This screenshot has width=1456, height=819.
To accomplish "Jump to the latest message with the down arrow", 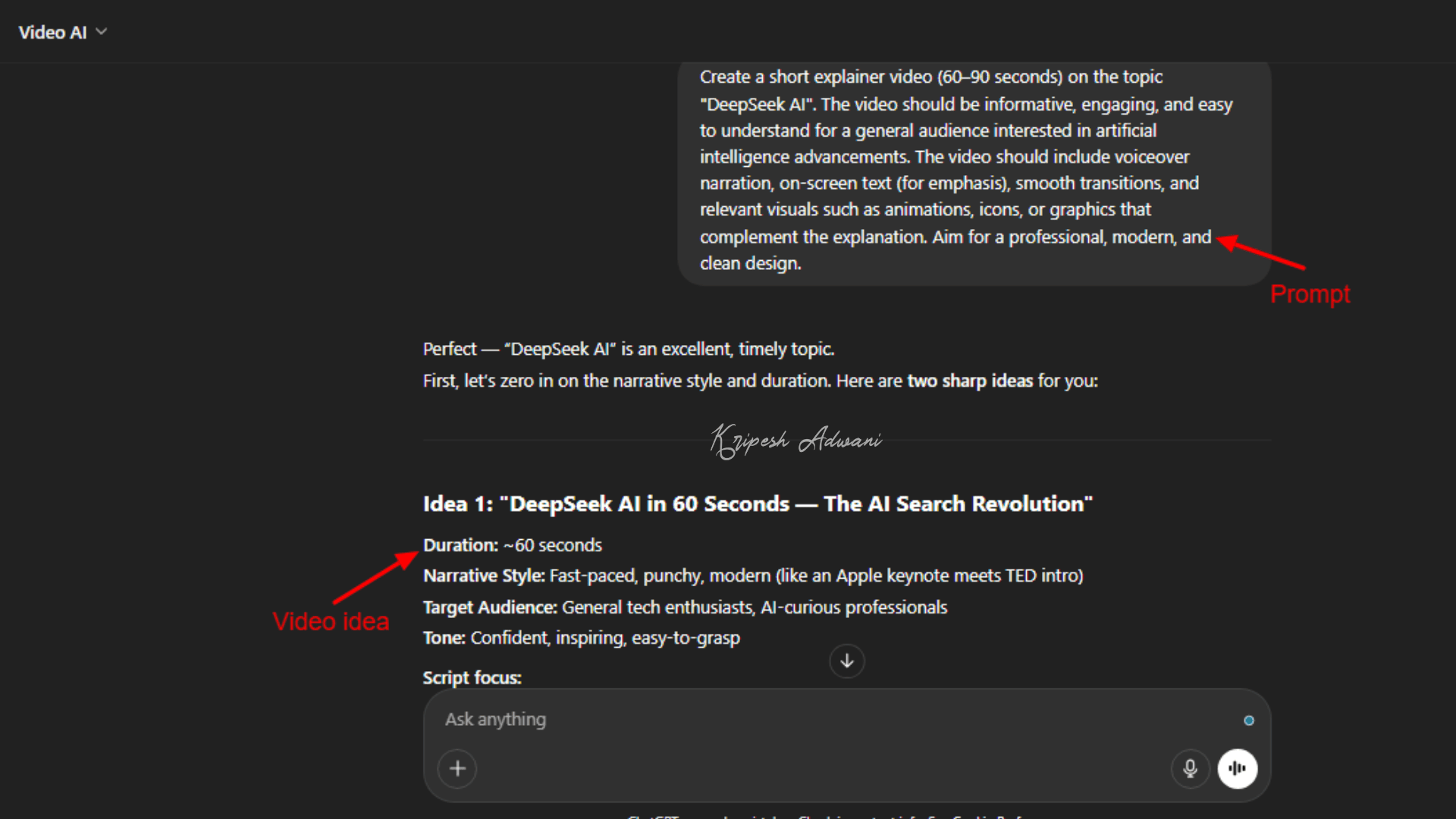I will pos(846,661).
